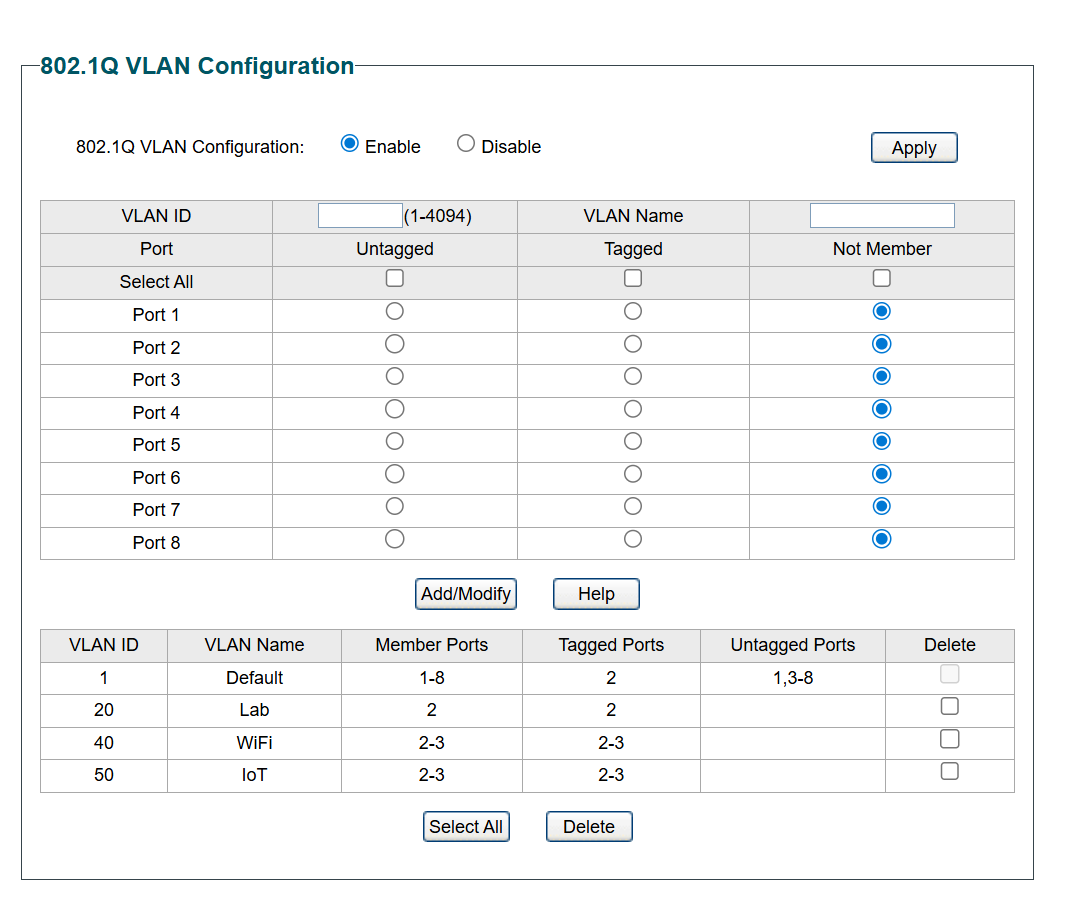Set Port 5 to Untagged

click(395, 441)
